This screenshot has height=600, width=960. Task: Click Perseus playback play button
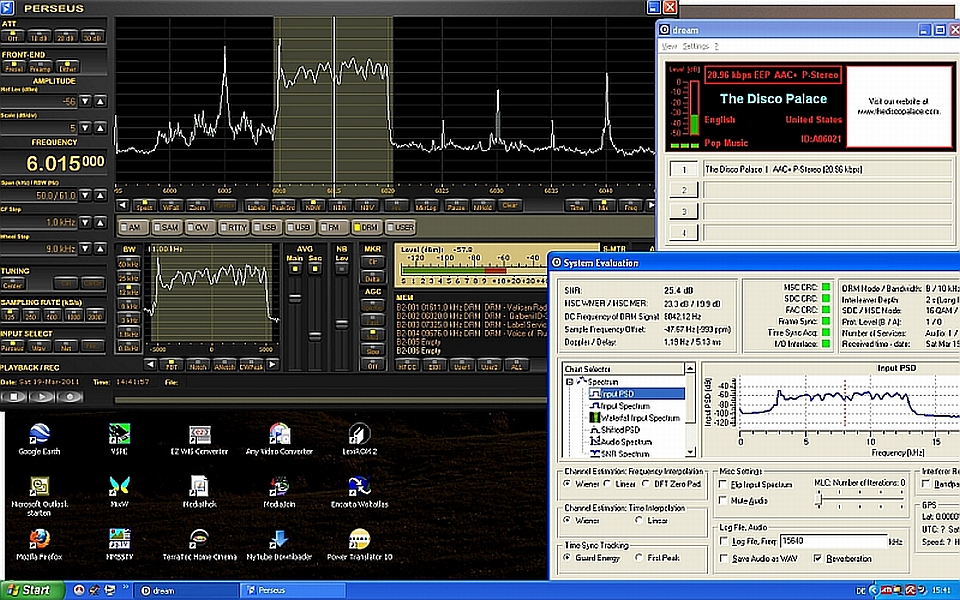[42, 396]
